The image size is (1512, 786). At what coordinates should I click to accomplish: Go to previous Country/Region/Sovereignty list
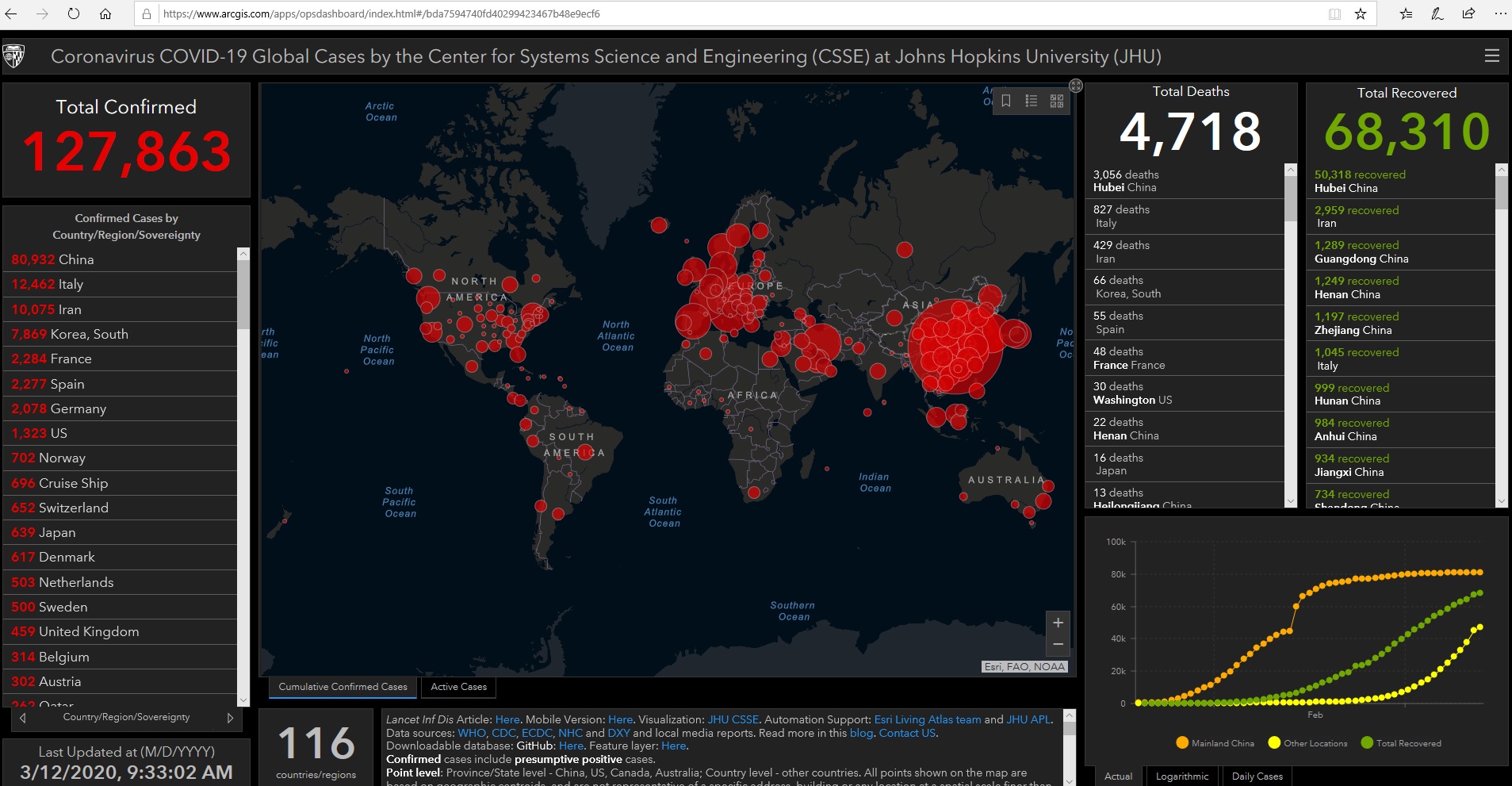[x=23, y=718]
